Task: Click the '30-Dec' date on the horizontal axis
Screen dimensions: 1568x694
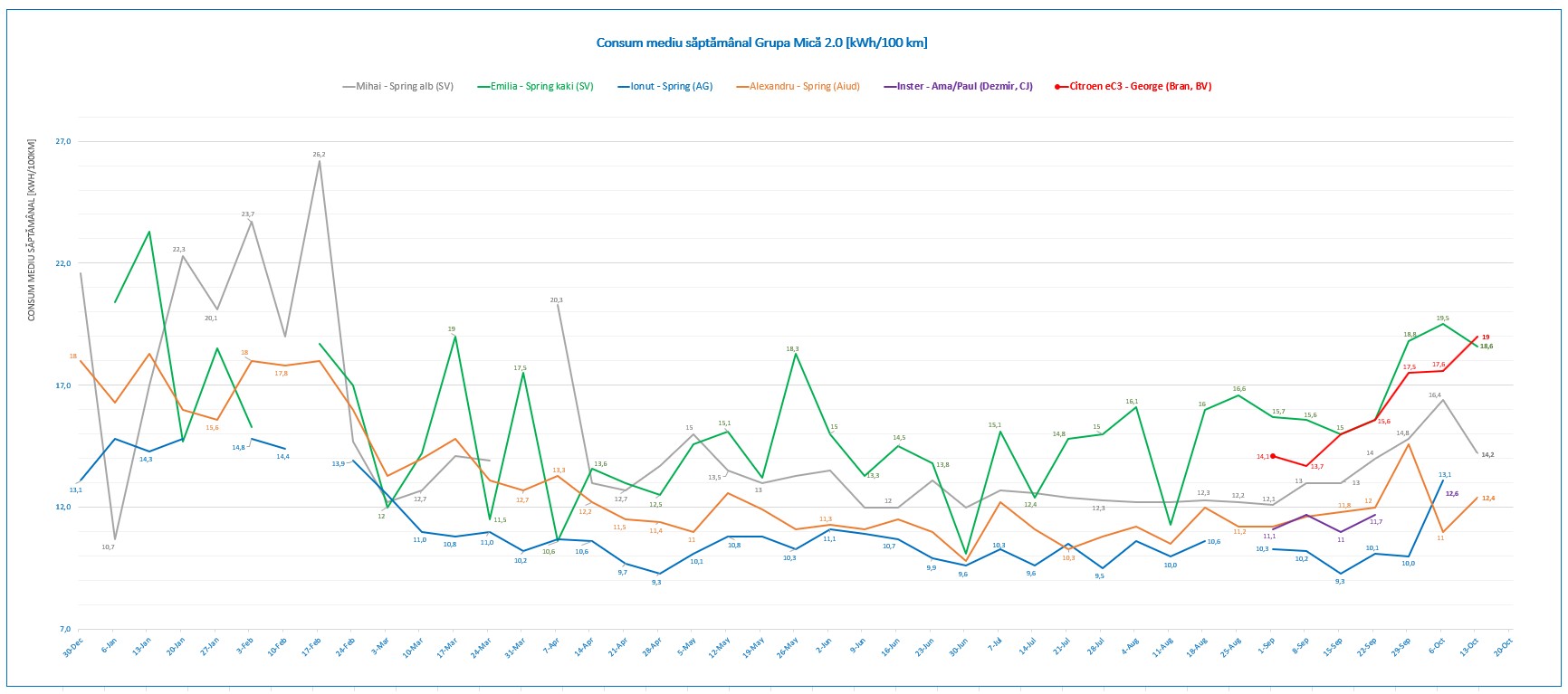Action: pos(74,648)
